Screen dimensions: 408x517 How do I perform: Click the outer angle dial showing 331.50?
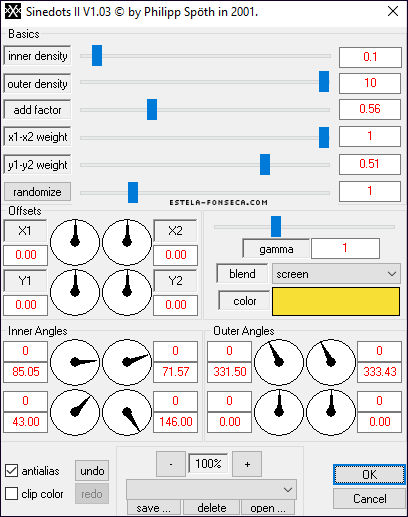(x=279, y=363)
